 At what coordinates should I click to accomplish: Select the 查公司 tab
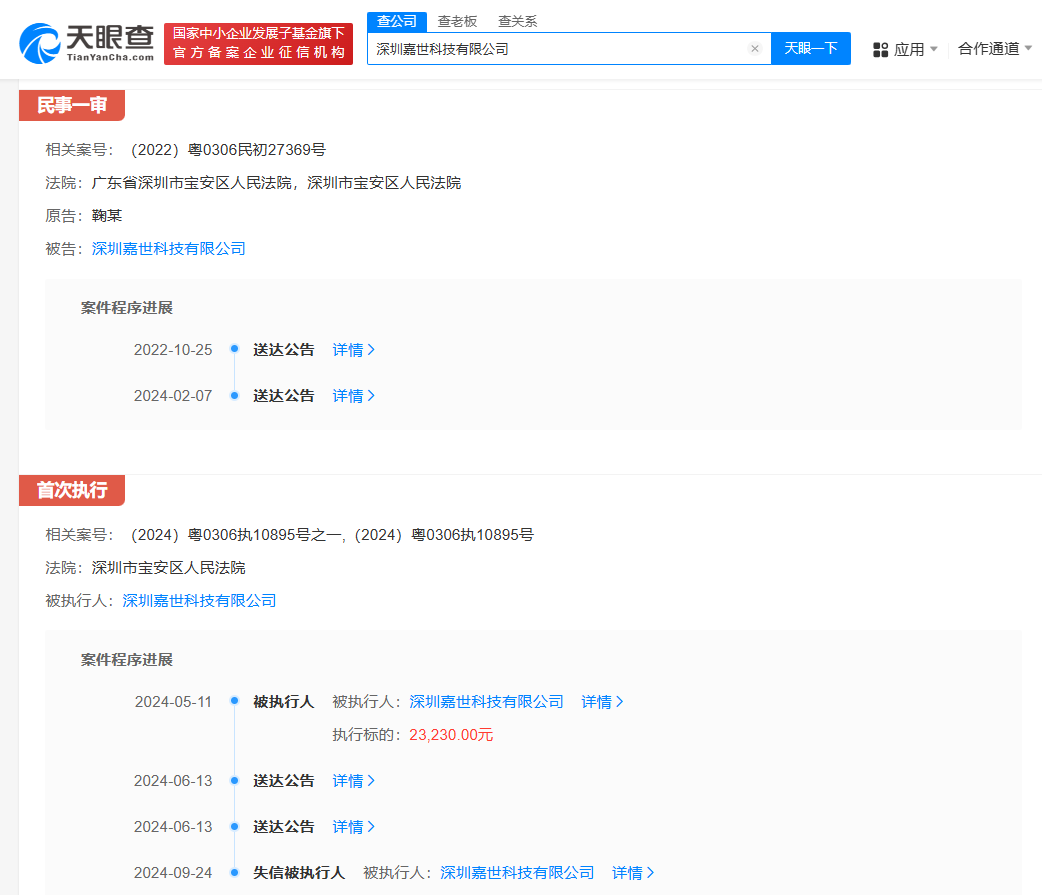click(x=397, y=21)
